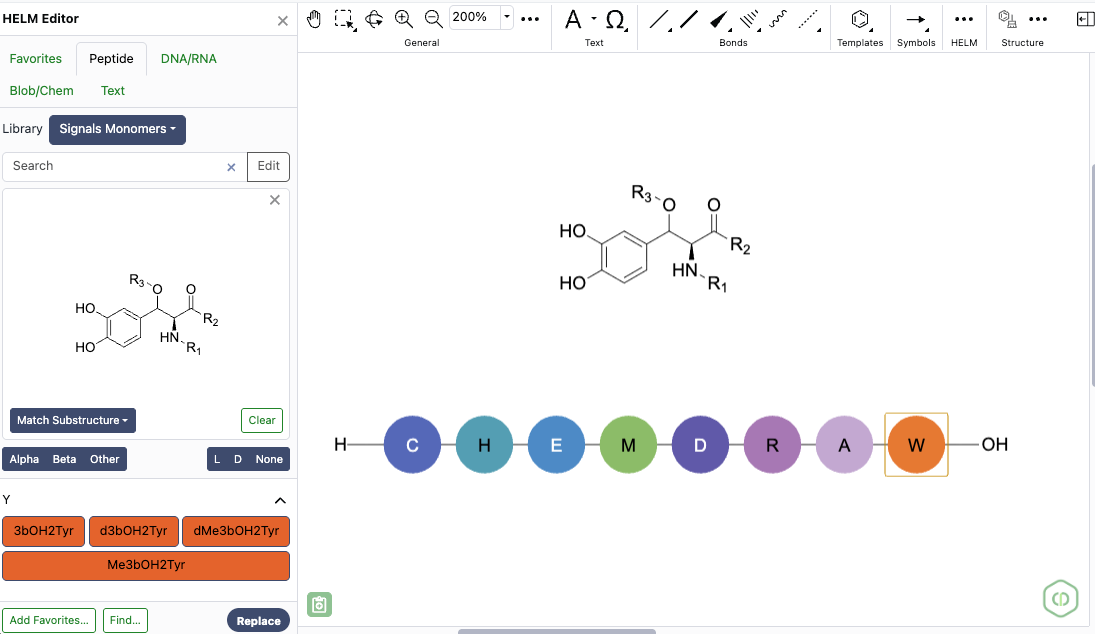This screenshot has height=634, width=1095.
Task: Toggle the Beta backbone filter
Action: (x=64, y=459)
